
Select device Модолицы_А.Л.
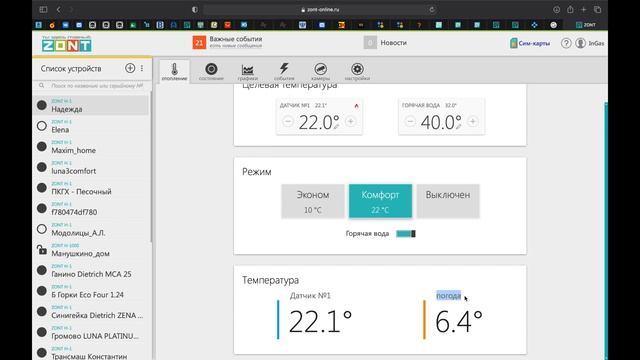91,229
